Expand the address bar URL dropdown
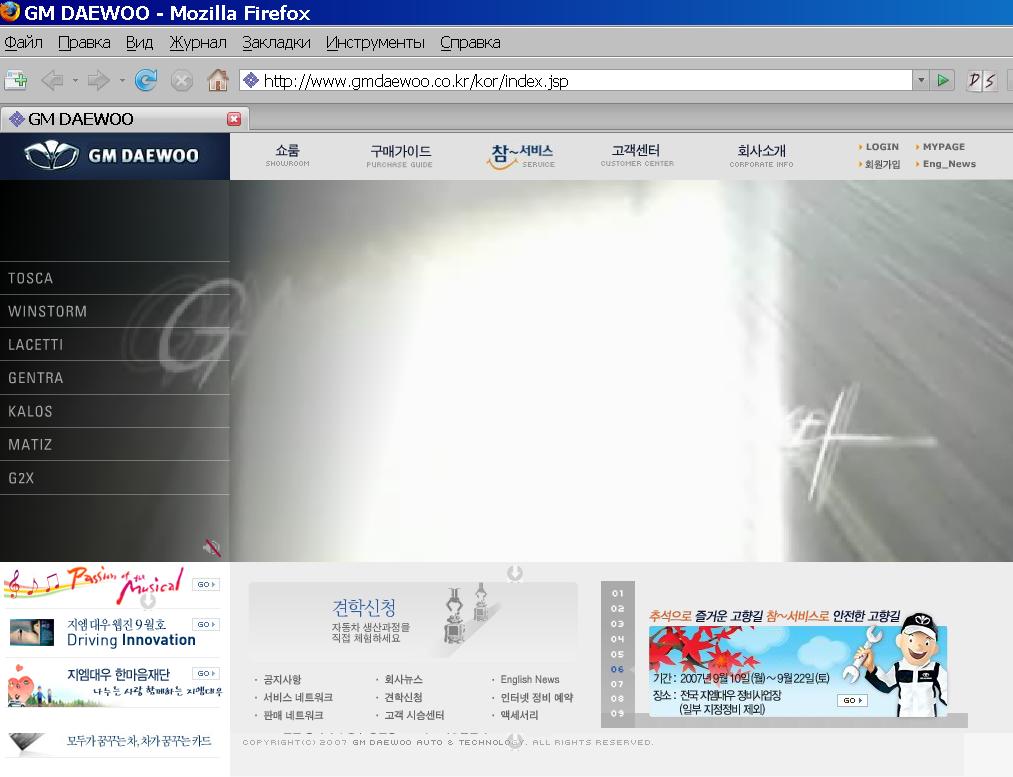Screen dimensions: 1013x777 coord(921,81)
